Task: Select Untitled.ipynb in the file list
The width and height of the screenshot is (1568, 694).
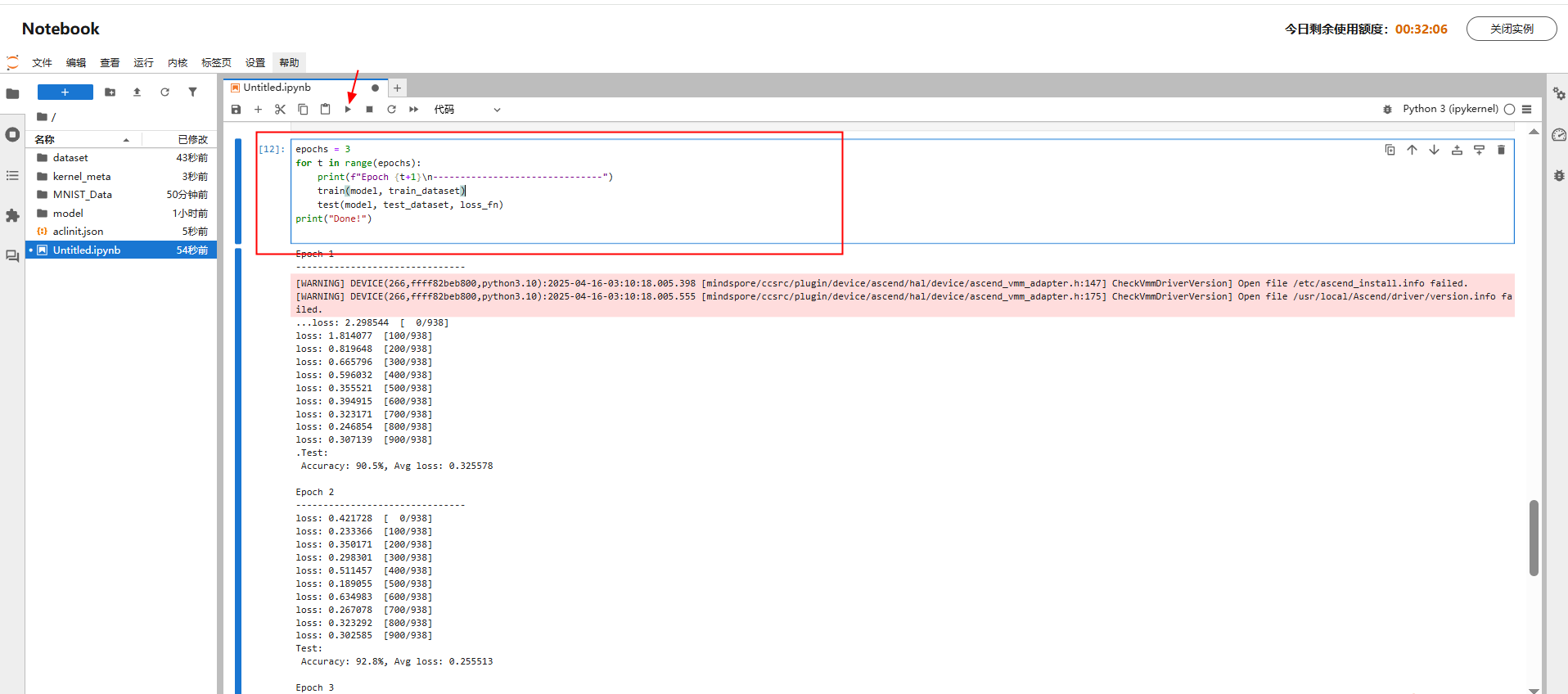Action: (121, 250)
